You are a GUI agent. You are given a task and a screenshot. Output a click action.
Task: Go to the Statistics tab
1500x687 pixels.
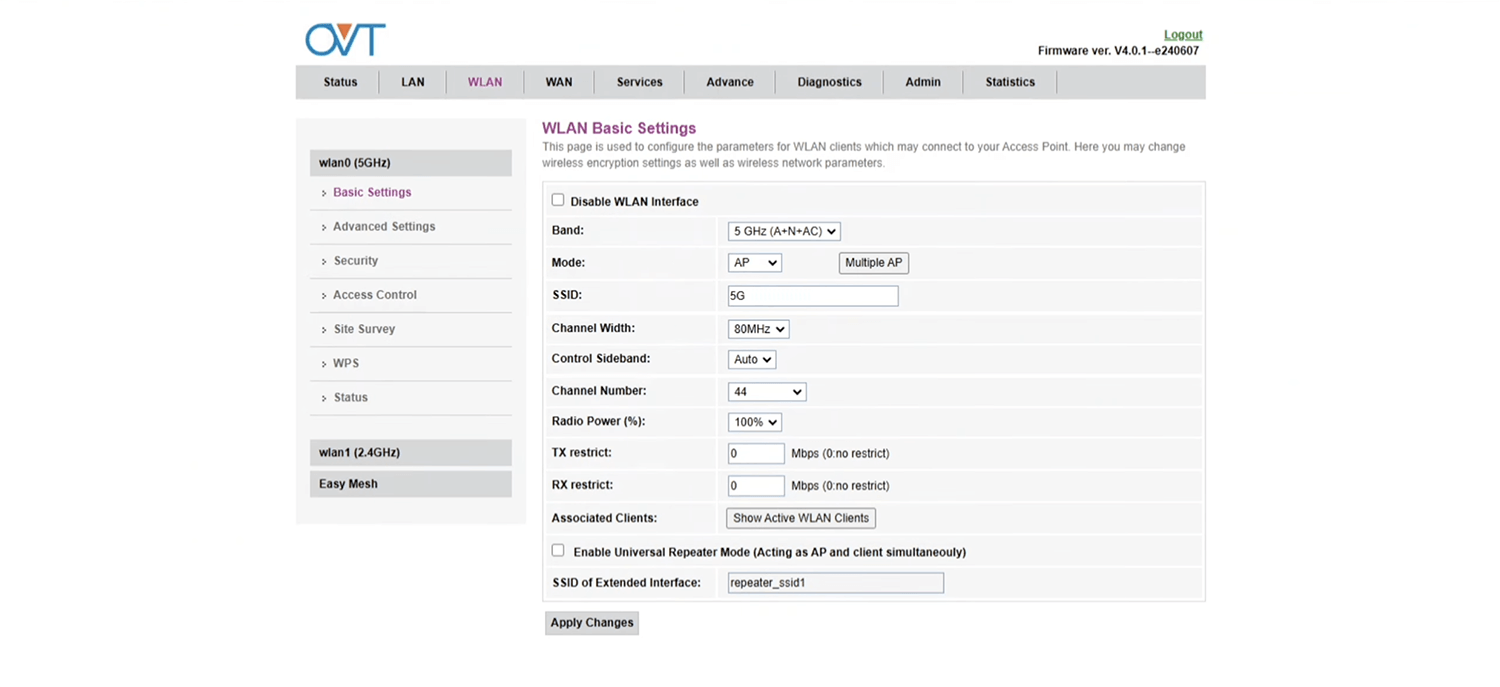point(1010,82)
